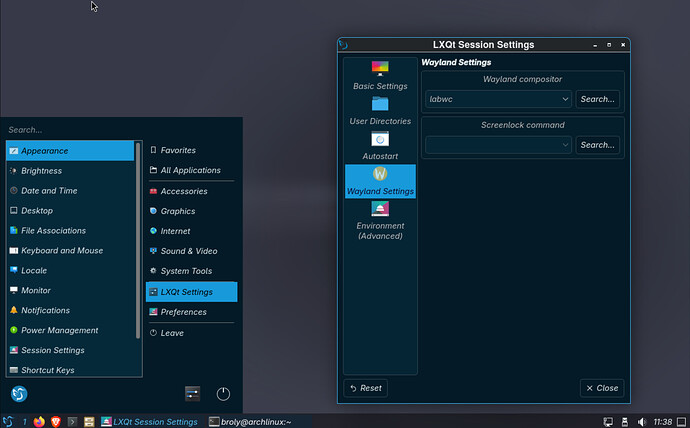Image resolution: width=690 pixels, height=428 pixels.
Task: Click the network tray icon
Action: click(x=608, y=422)
